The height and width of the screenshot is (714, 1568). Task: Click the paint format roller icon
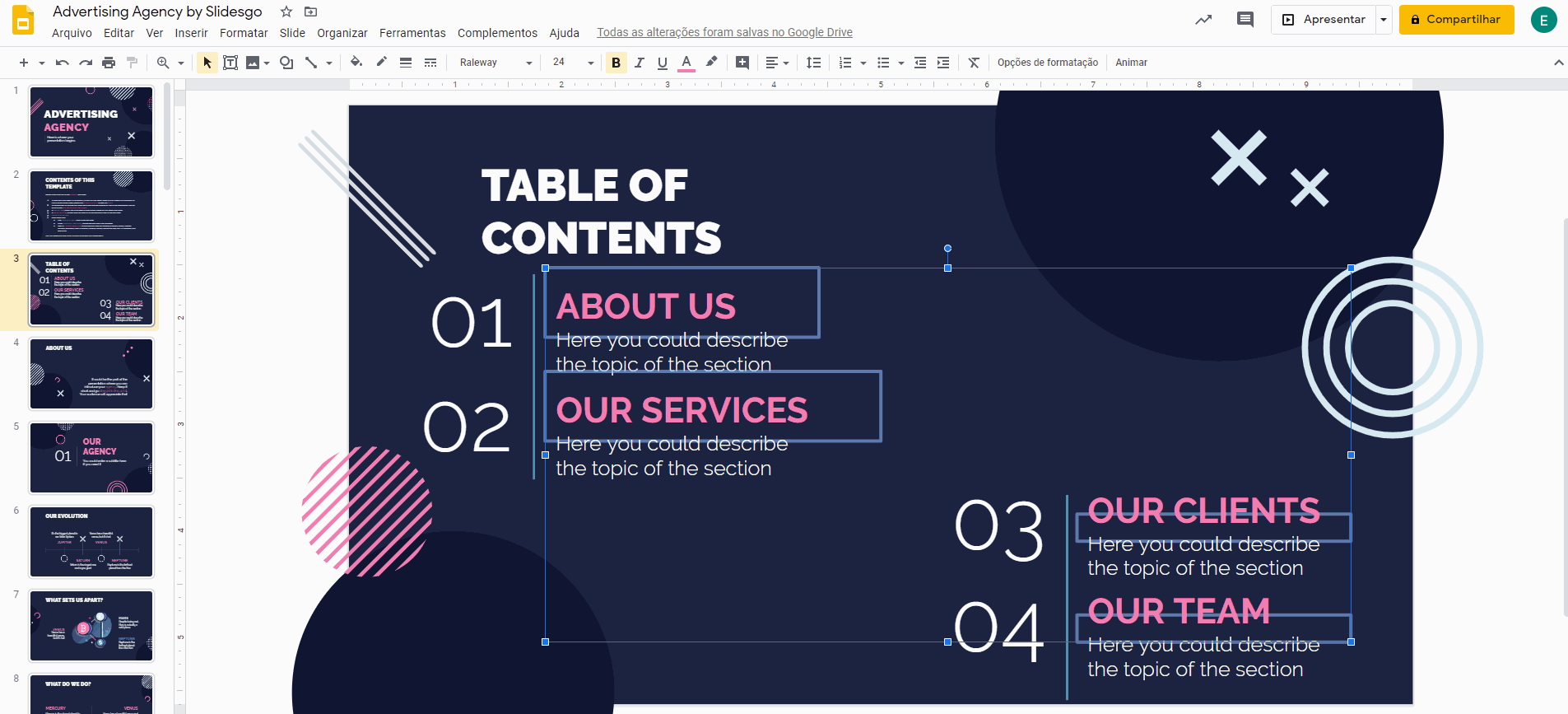coord(132,63)
